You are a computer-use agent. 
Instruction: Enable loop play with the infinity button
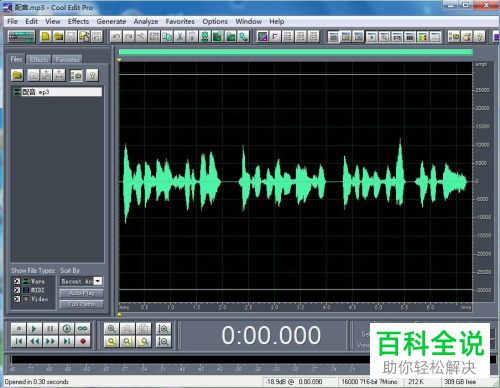pyautogui.click(x=82, y=329)
